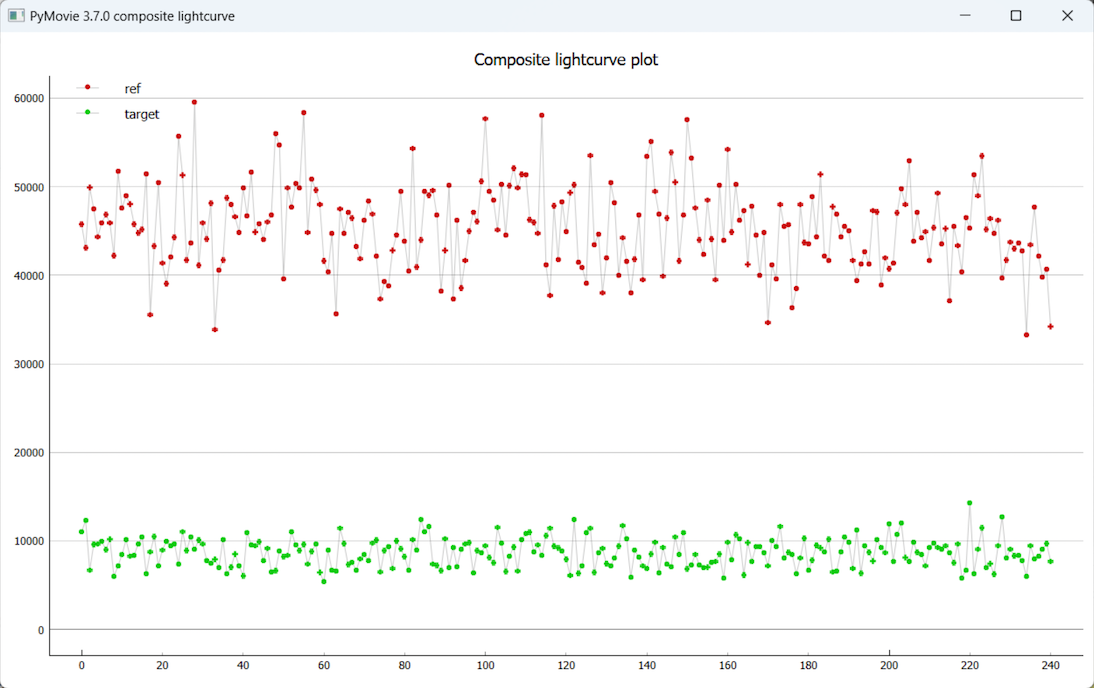Click the highest red ref data point
This screenshot has width=1094, height=688.
(194, 102)
